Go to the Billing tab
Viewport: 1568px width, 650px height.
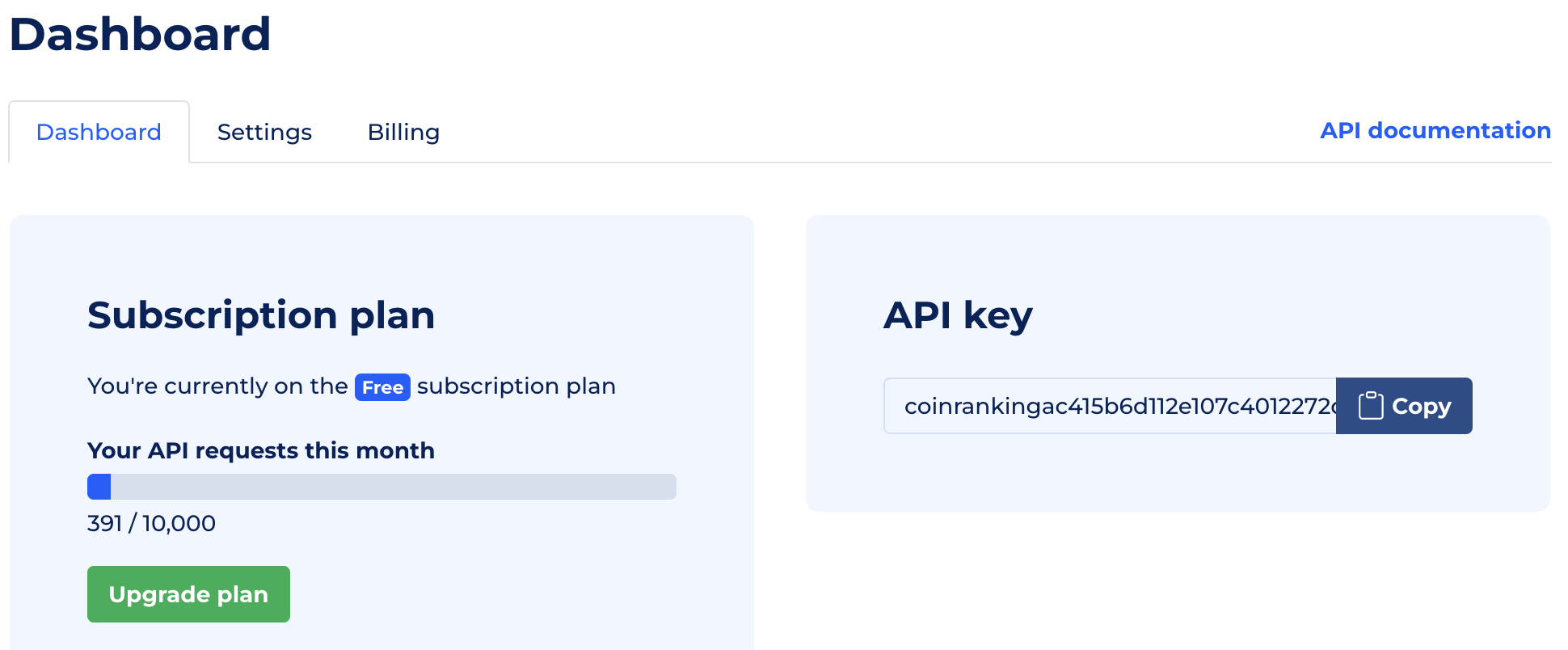tap(403, 132)
